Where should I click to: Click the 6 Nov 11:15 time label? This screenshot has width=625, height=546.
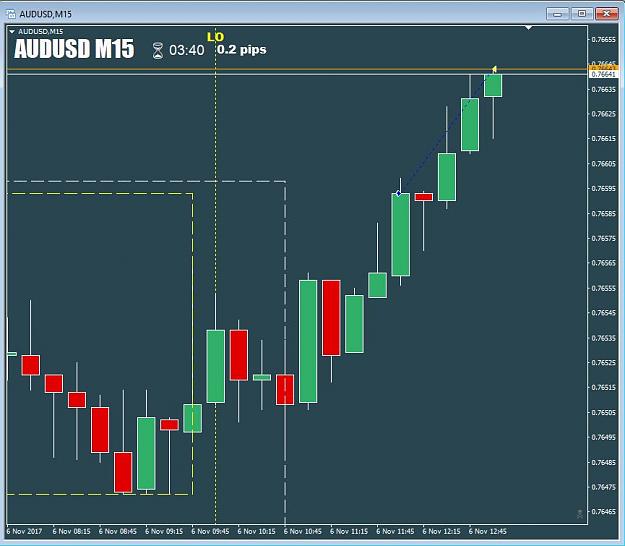[349, 531]
